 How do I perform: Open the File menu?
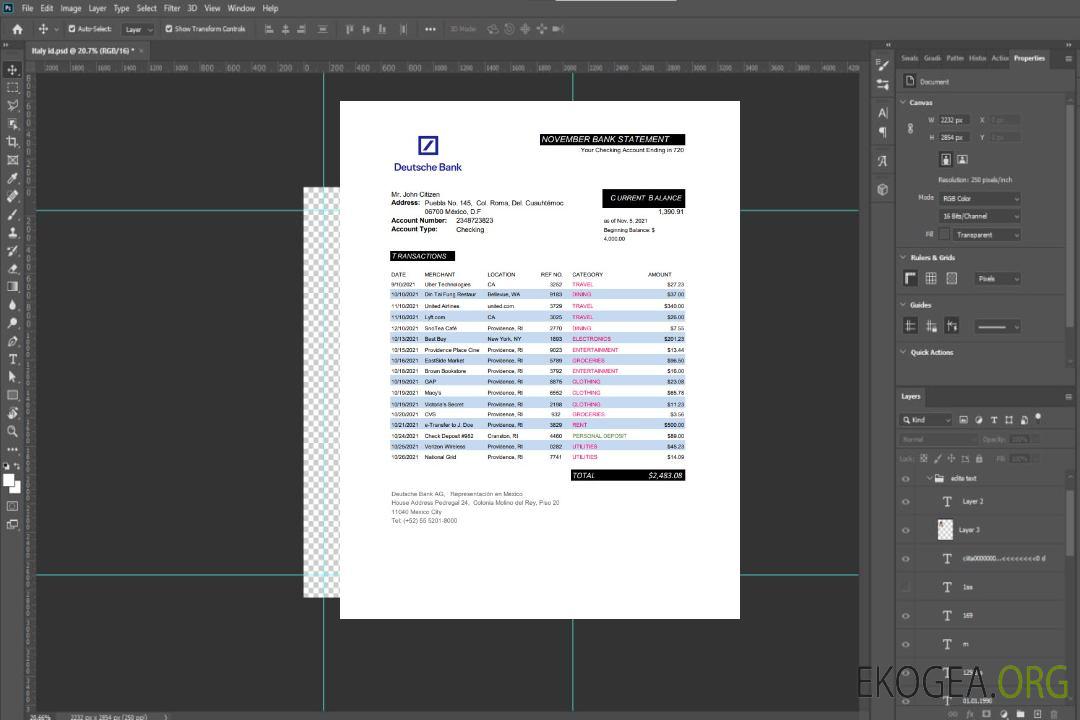(x=28, y=8)
